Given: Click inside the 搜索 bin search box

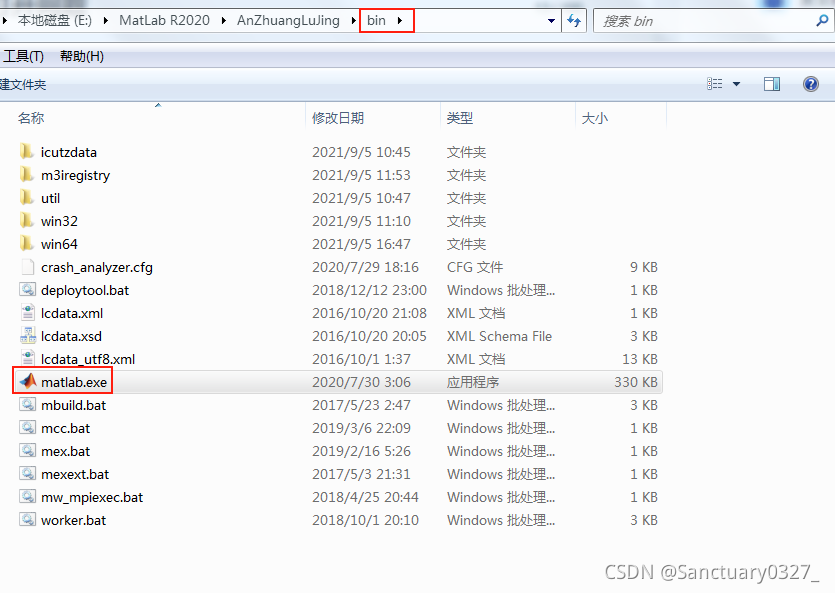Looking at the screenshot, I should tap(700, 20).
